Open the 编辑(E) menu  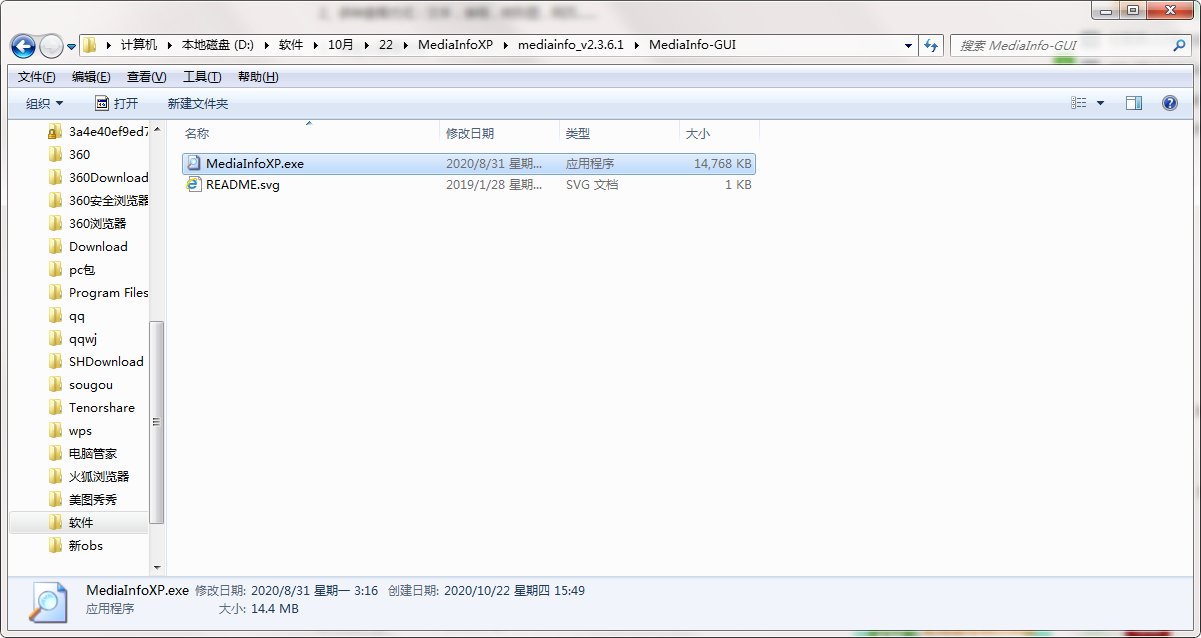[91, 77]
